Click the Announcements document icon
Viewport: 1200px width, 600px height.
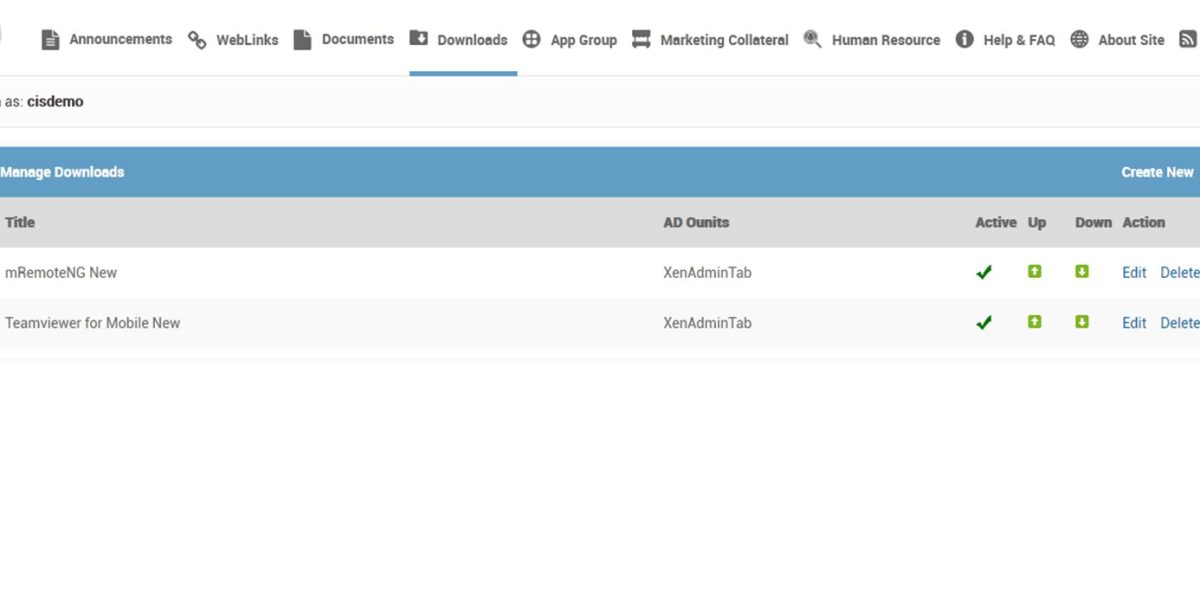click(50, 39)
